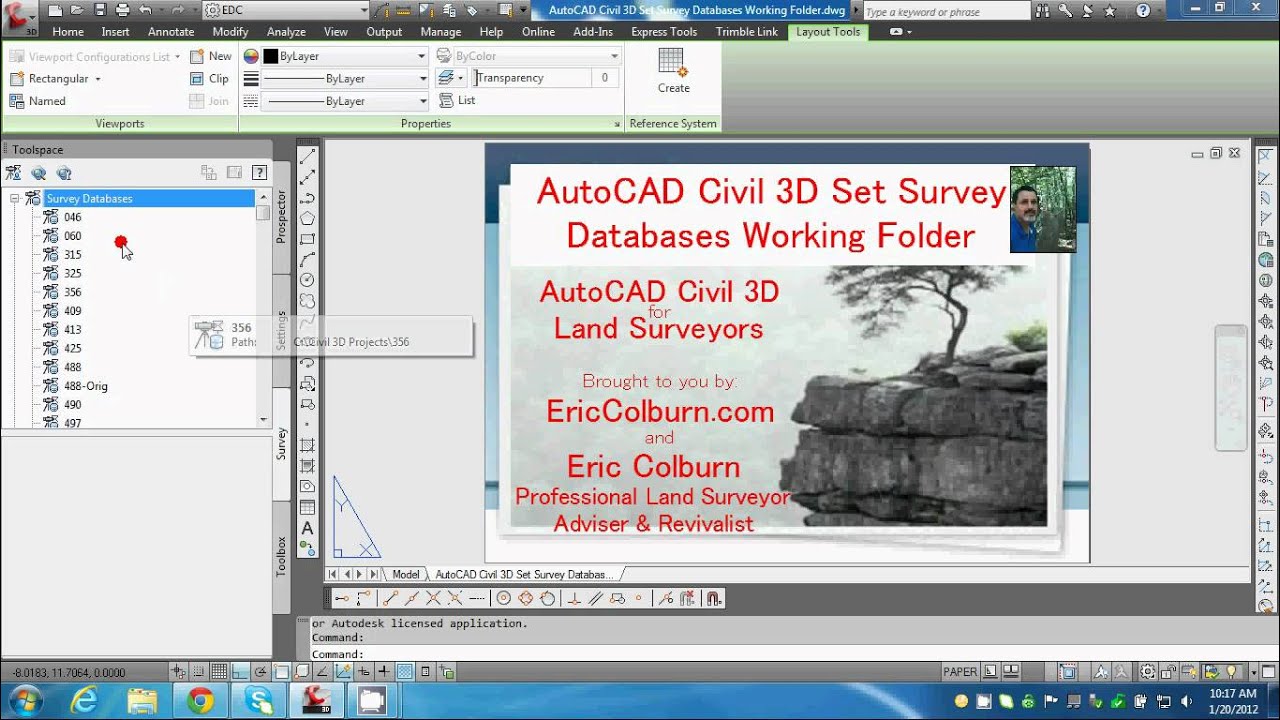Image resolution: width=1280 pixels, height=720 pixels.
Task: Click the Undo arrow icon
Action: pos(145,10)
